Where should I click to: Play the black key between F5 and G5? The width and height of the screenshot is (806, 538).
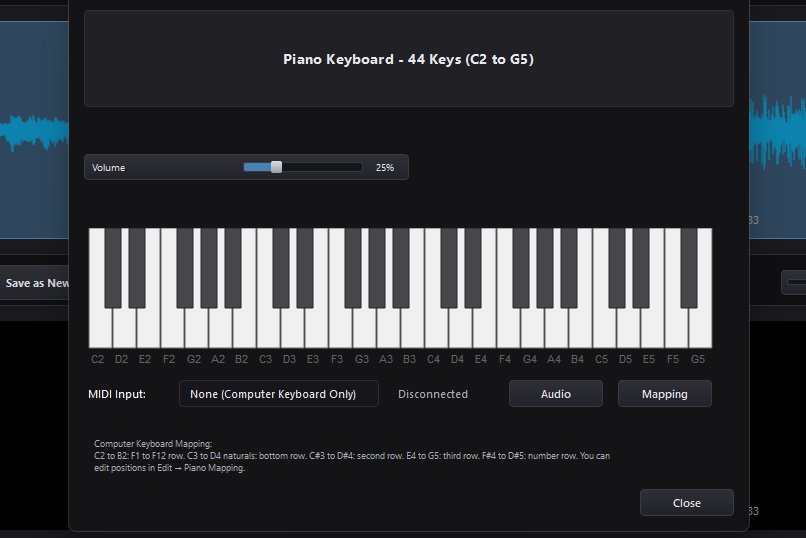coord(689,268)
